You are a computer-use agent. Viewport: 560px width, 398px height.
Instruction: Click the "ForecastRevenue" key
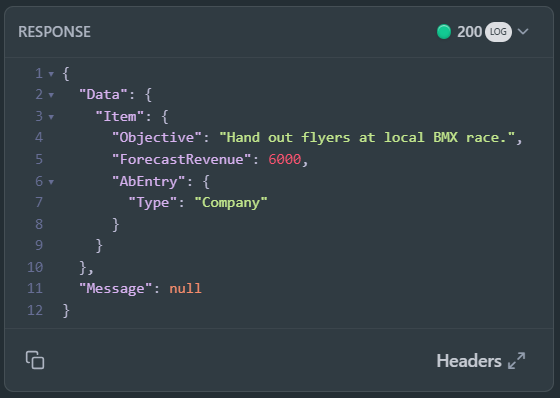(x=182, y=159)
